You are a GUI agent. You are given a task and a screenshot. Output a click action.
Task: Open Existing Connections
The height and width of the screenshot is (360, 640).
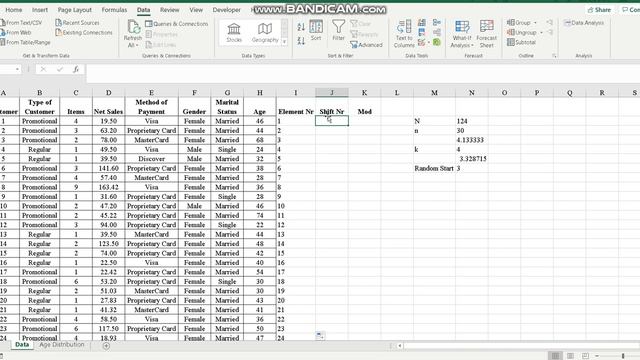(x=84, y=33)
